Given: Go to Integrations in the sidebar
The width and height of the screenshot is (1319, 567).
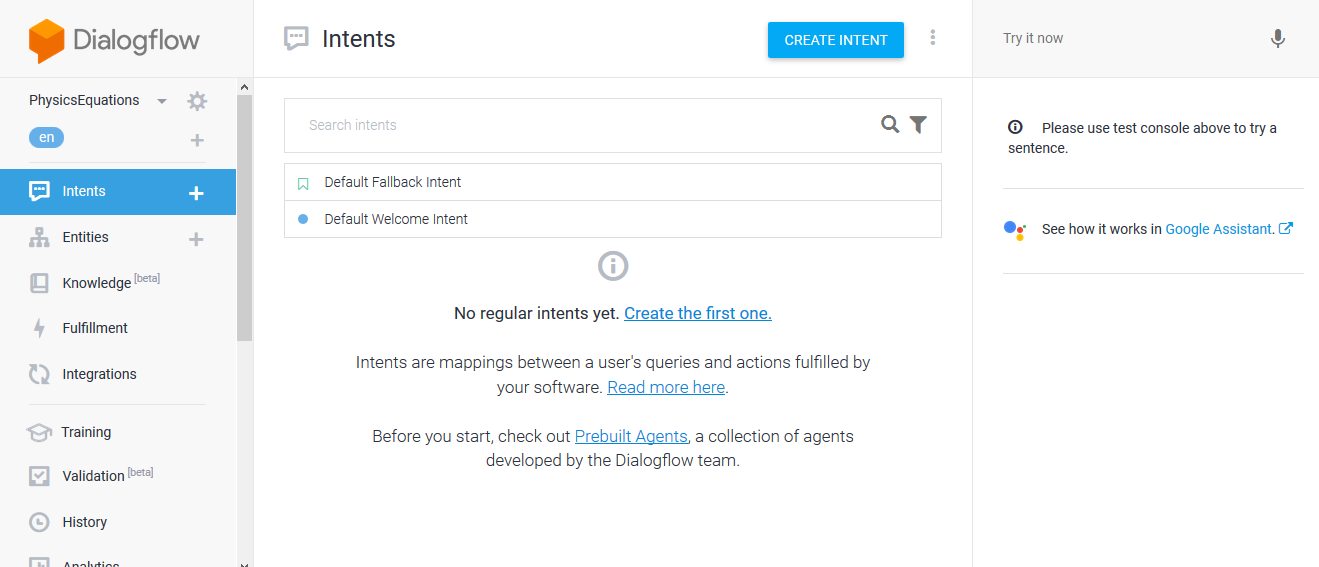Looking at the screenshot, I should [x=99, y=374].
